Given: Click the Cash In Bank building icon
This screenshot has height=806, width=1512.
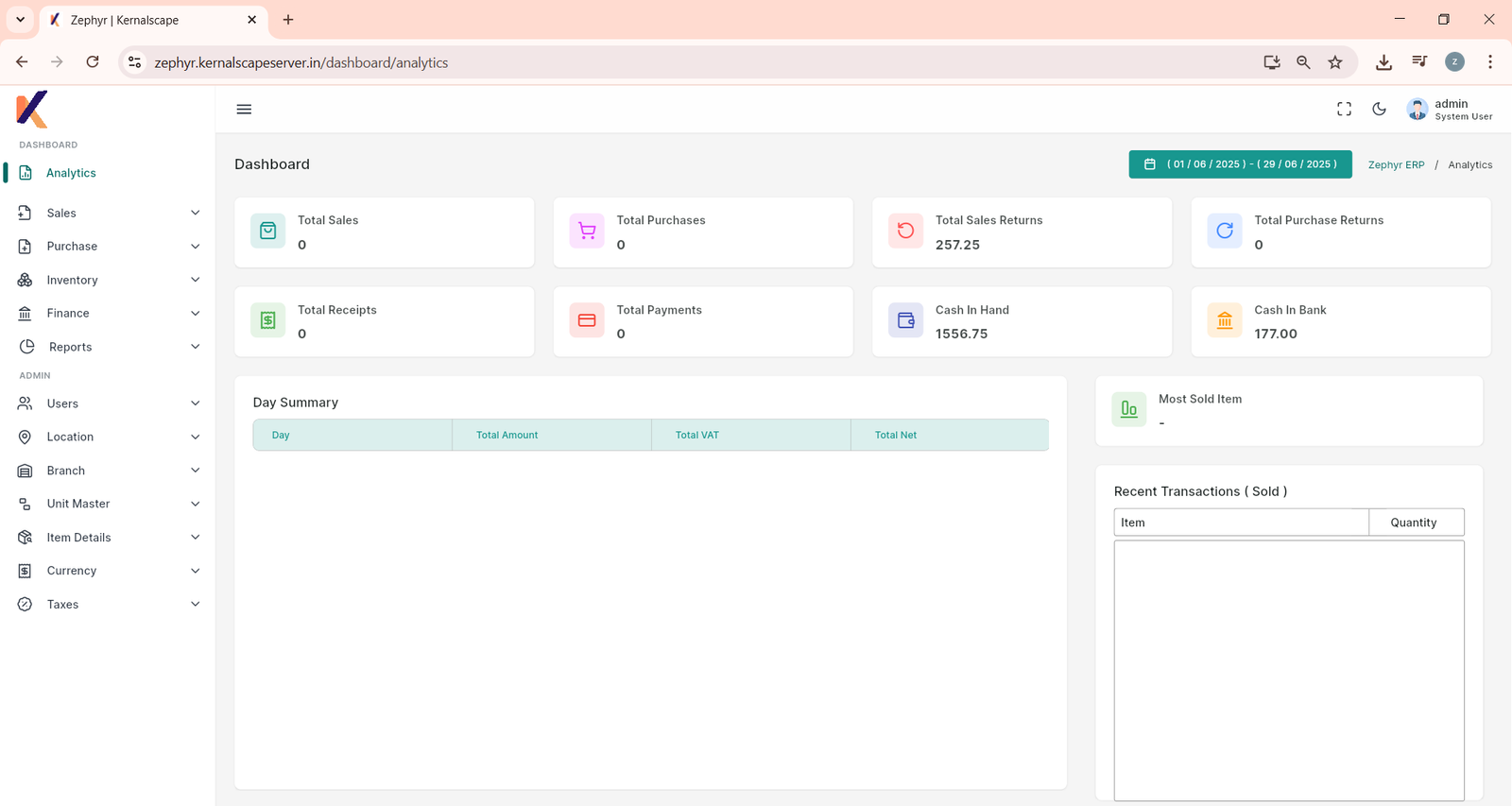Looking at the screenshot, I should (x=1225, y=320).
